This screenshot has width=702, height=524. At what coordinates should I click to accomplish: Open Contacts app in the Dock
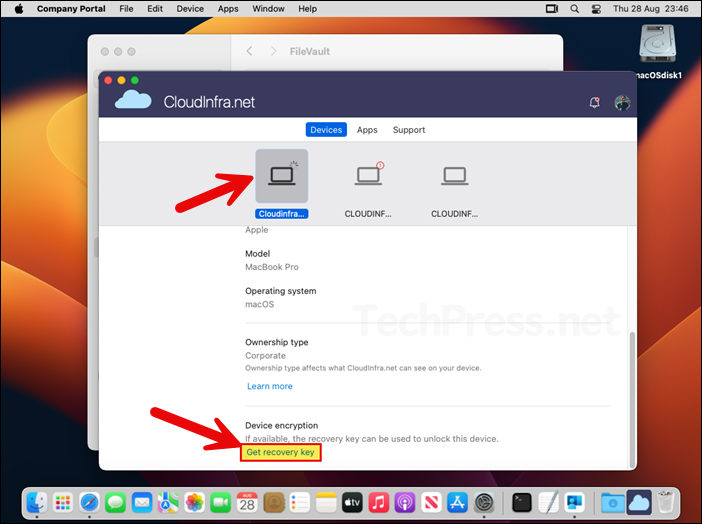point(274,503)
